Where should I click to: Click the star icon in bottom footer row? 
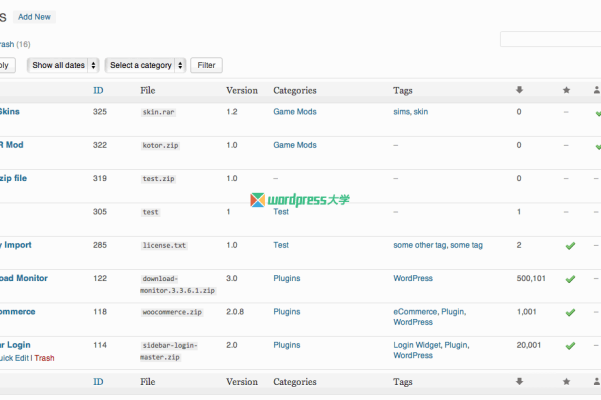pyautogui.click(x=566, y=382)
